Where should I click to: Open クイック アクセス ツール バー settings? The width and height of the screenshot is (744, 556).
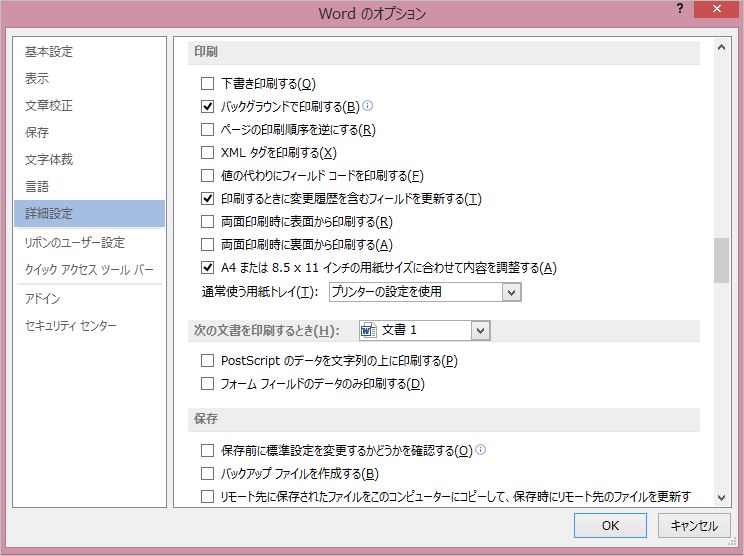tap(89, 269)
